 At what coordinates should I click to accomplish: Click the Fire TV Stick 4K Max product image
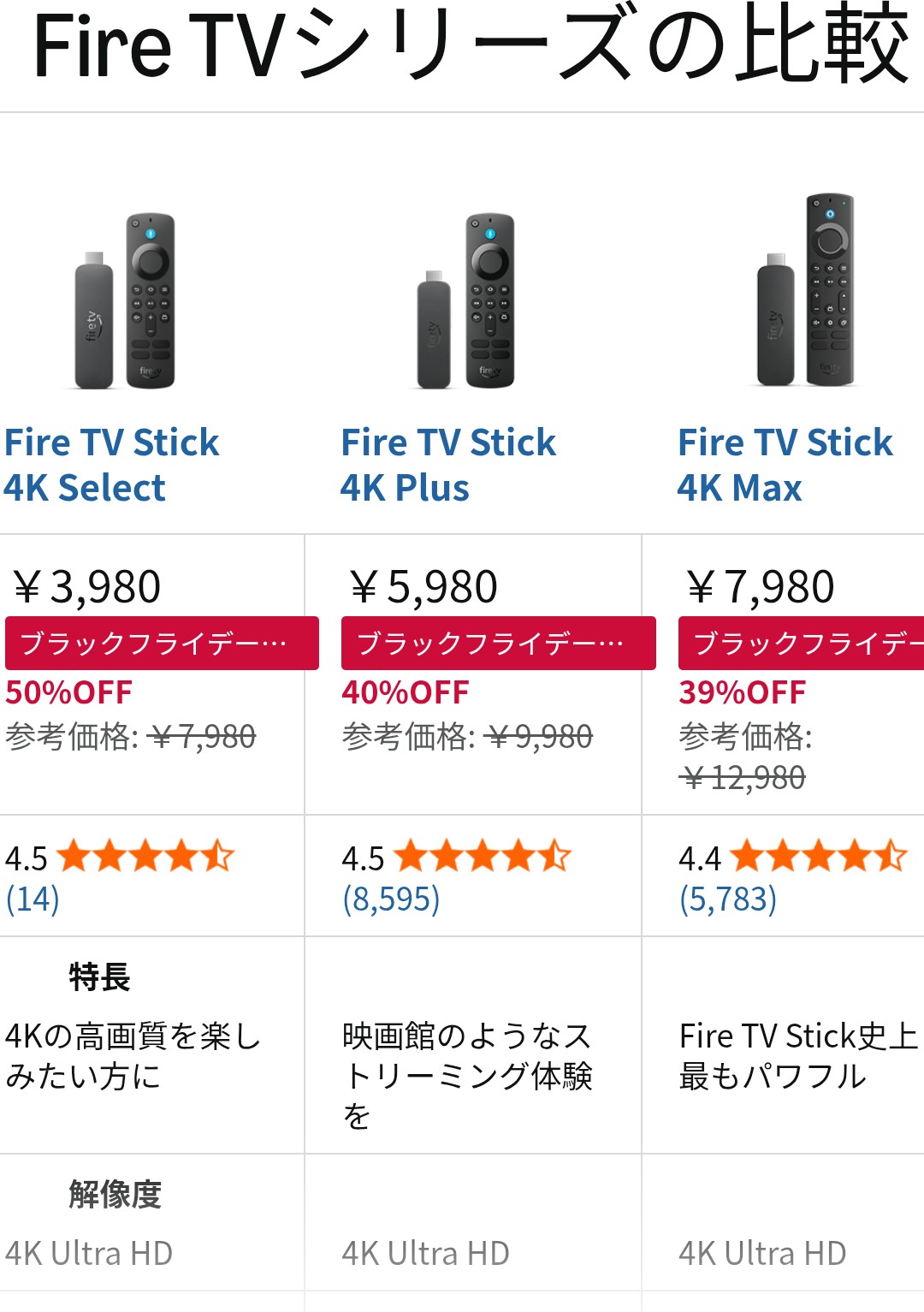[806, 291]
